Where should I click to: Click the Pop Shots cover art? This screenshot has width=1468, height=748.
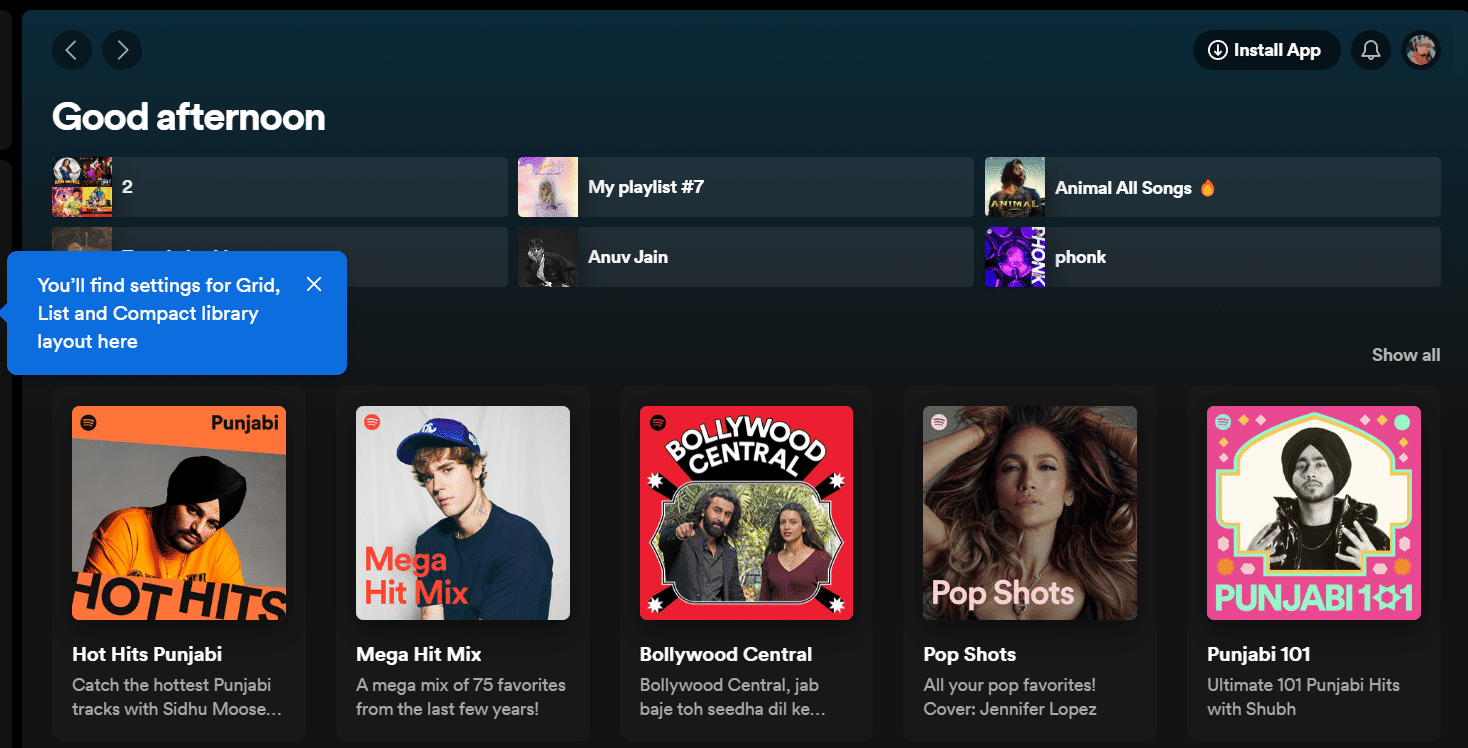click(x=1030, y=513)
